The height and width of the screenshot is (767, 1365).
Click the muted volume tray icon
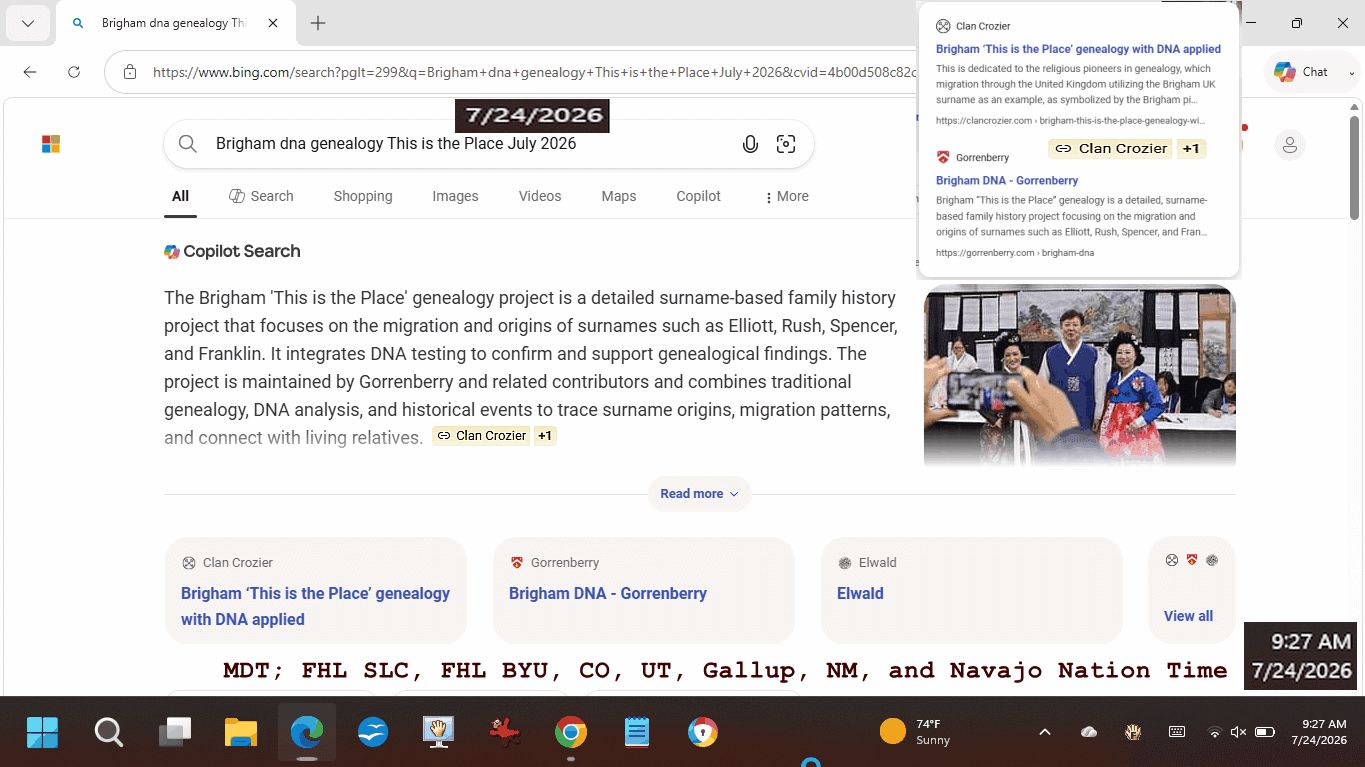coord(1238,732)
